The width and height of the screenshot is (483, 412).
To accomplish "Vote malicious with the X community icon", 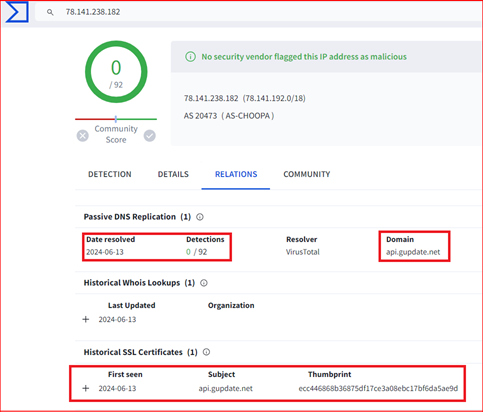I will (83, 136).
